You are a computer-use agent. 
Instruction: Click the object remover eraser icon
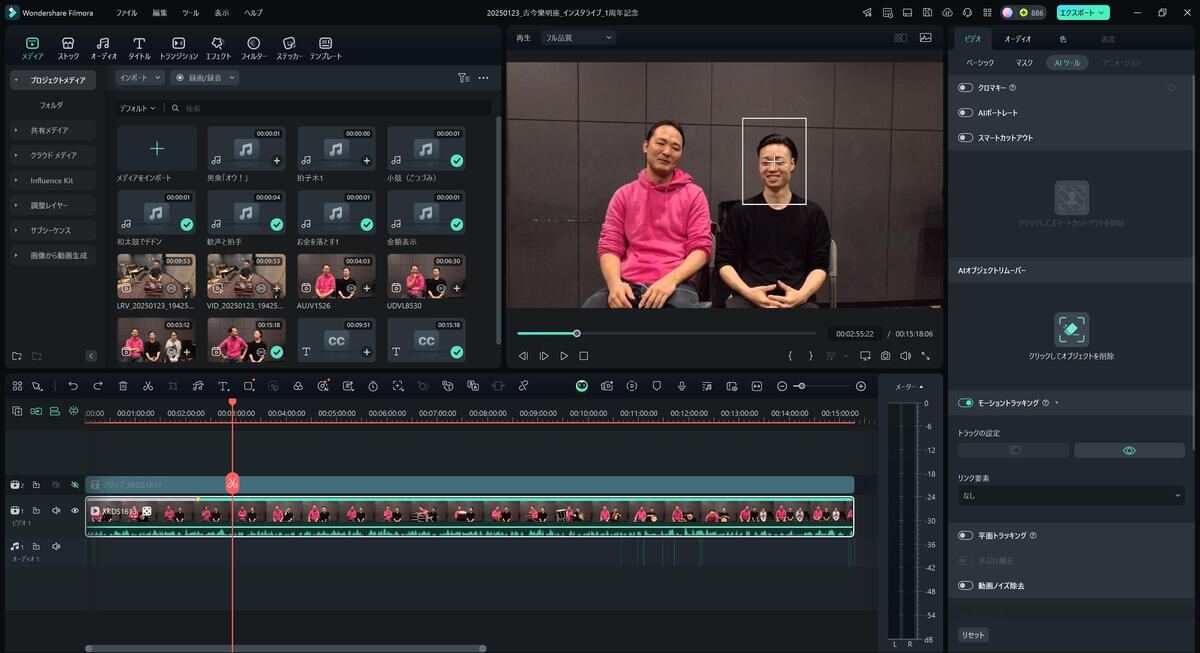(1072, 329)
